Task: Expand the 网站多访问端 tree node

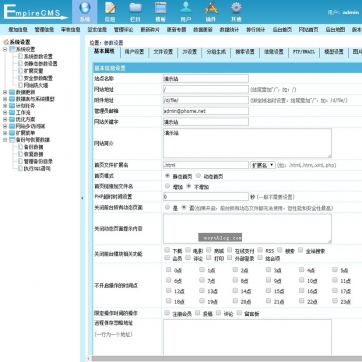Action: [5, 126]
